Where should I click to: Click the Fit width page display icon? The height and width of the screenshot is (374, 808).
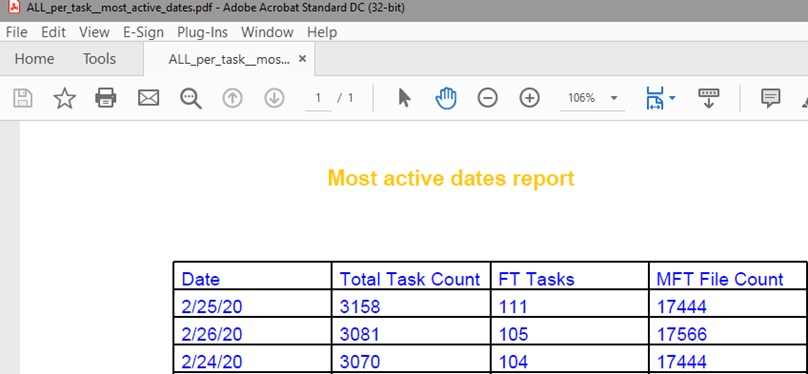pos(654,98)
